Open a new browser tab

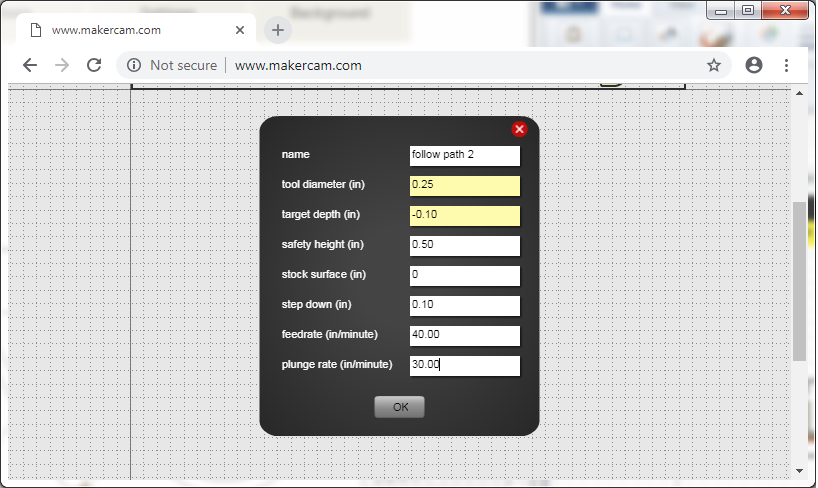pos(278,30)
